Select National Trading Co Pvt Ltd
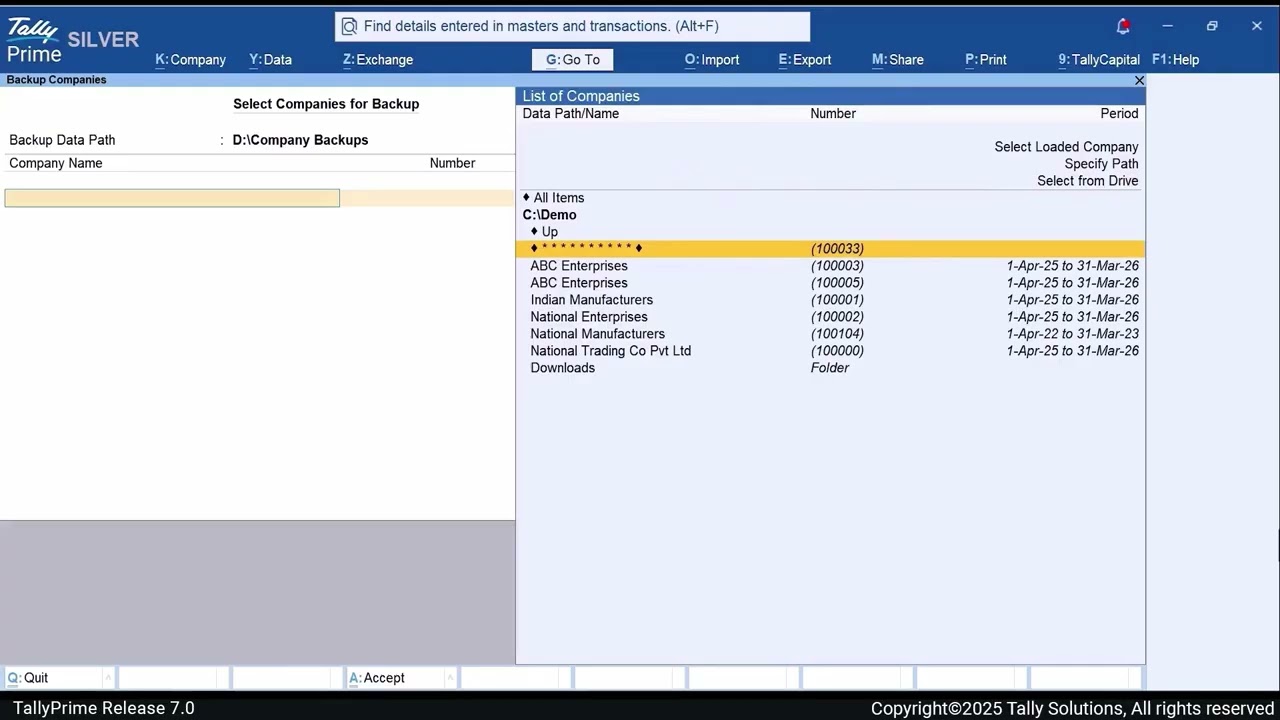Viewport: 1280px width, 720px height. (830, 351)
